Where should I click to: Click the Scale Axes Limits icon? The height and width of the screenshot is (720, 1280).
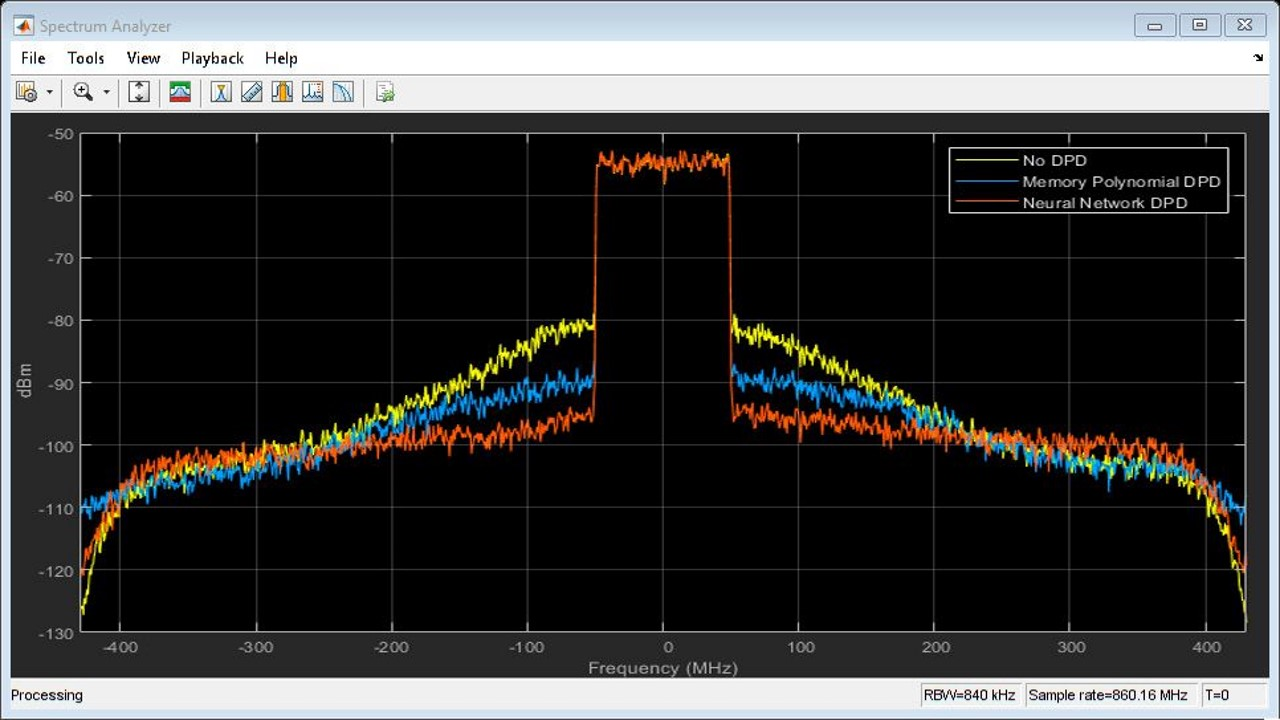click(x=139, y=93)
